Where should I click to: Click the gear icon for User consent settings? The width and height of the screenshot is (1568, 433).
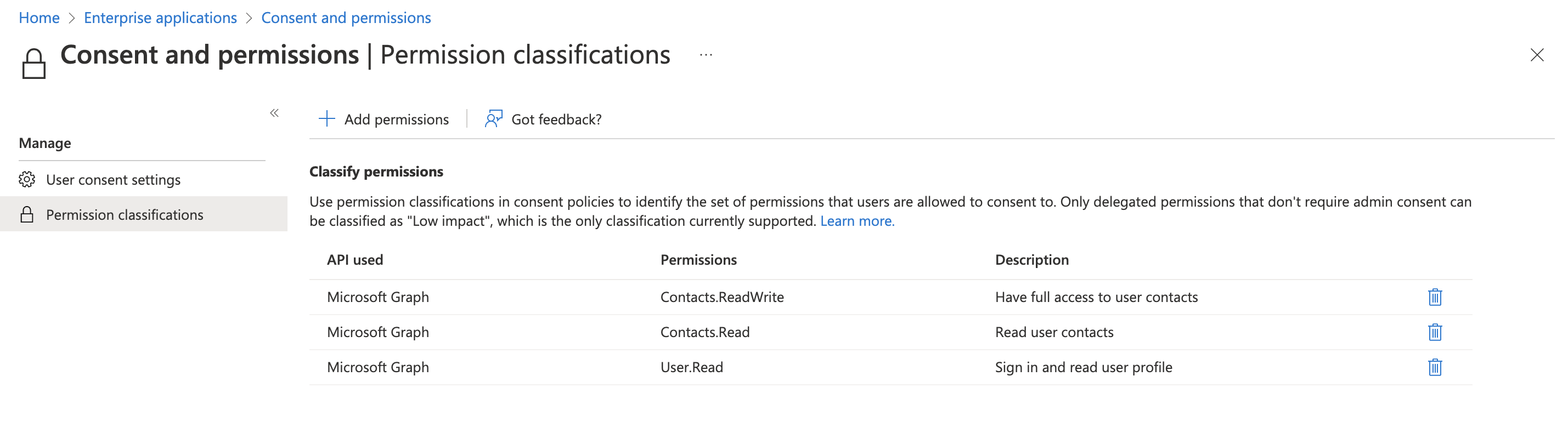click(x=27, y=179)
